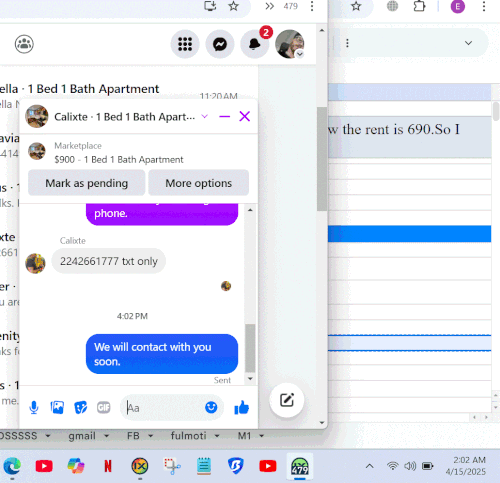Open the FB bookmarks folder
Screen dimensions: 500x483
point(140,436)
